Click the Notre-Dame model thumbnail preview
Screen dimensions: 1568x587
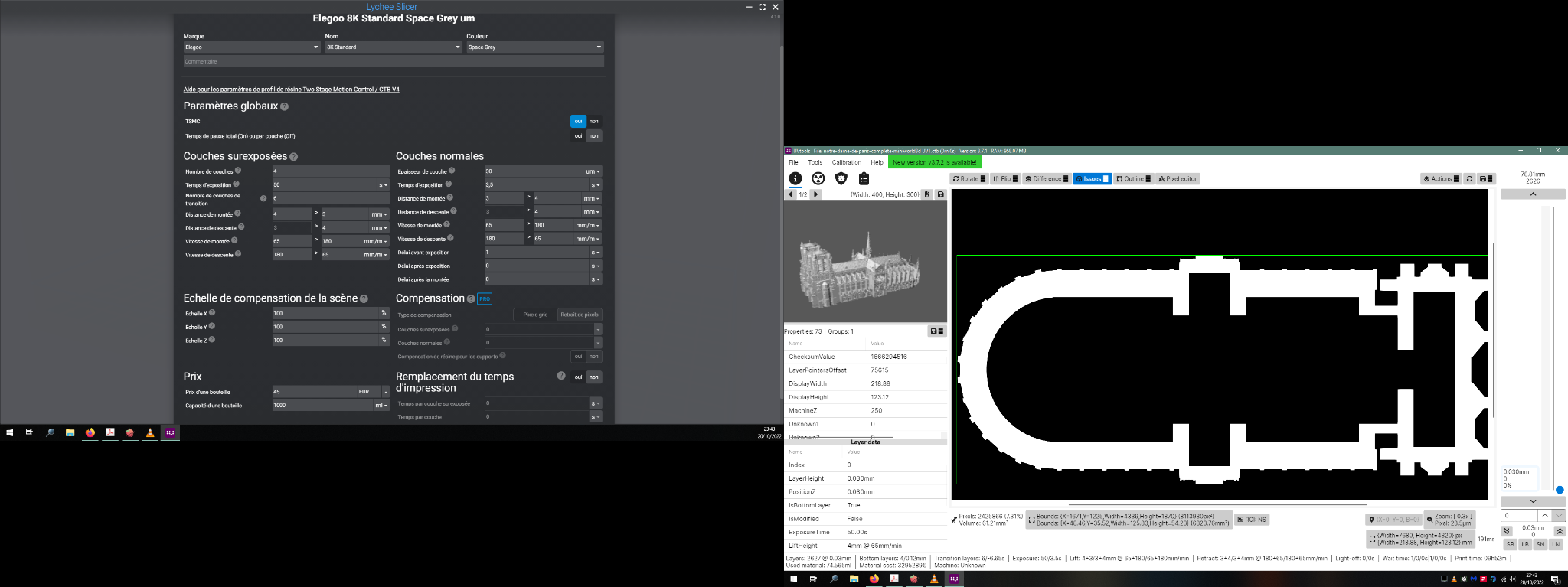865,262
